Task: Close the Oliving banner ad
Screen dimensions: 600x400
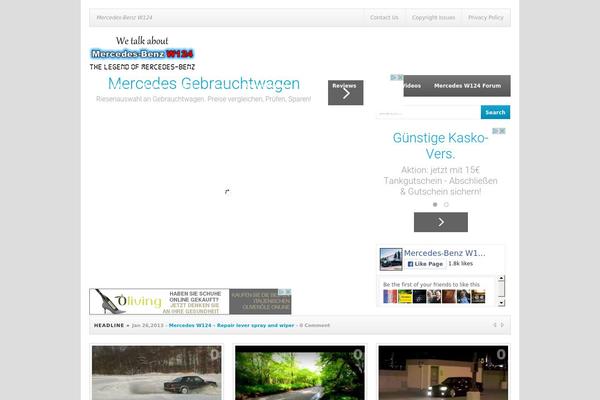Action: (288, 292)
